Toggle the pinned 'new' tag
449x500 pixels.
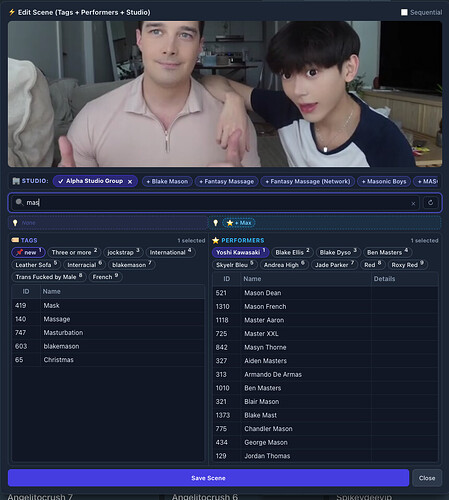pos(28,252)
